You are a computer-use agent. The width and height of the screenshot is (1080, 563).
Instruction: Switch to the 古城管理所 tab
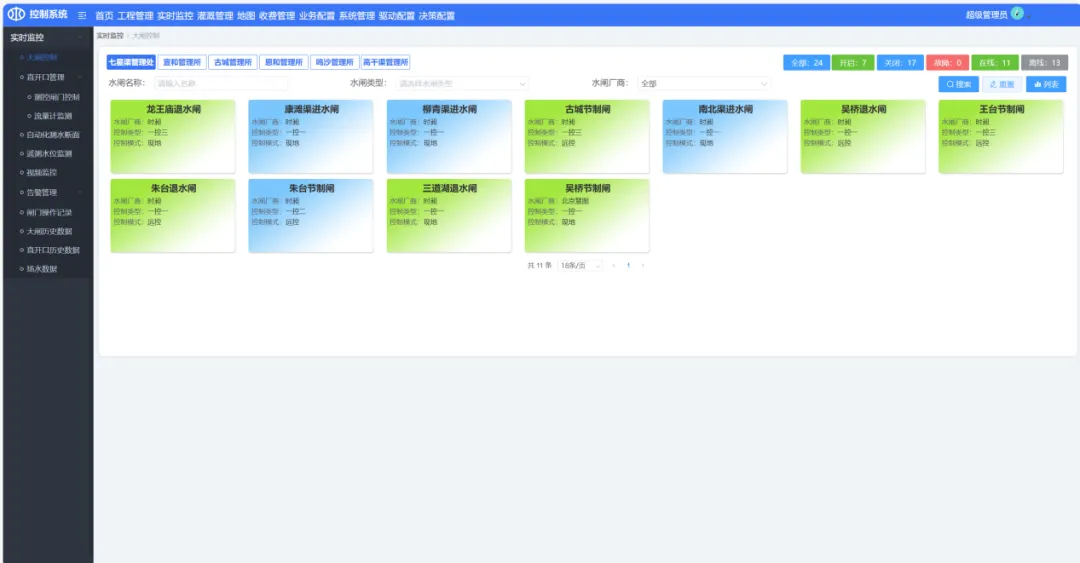[232, 62]
